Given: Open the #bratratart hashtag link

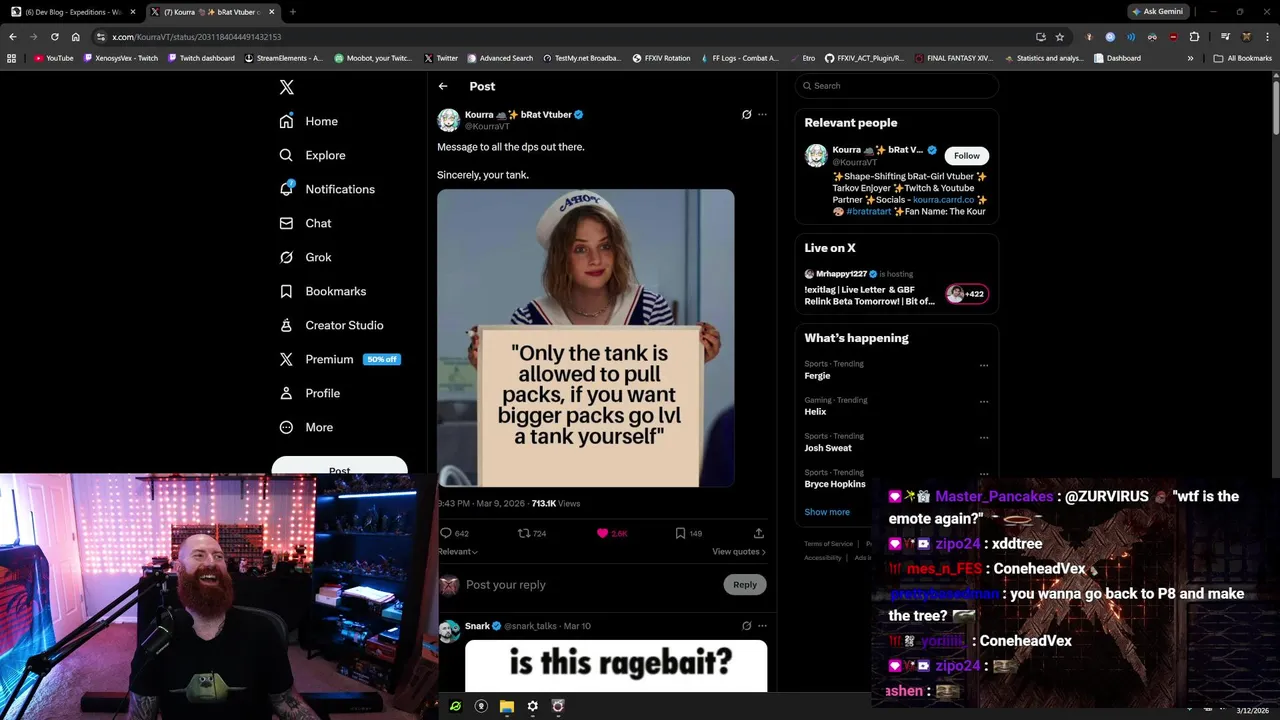Looking at the screenshot, I should (x=868, y=212).
